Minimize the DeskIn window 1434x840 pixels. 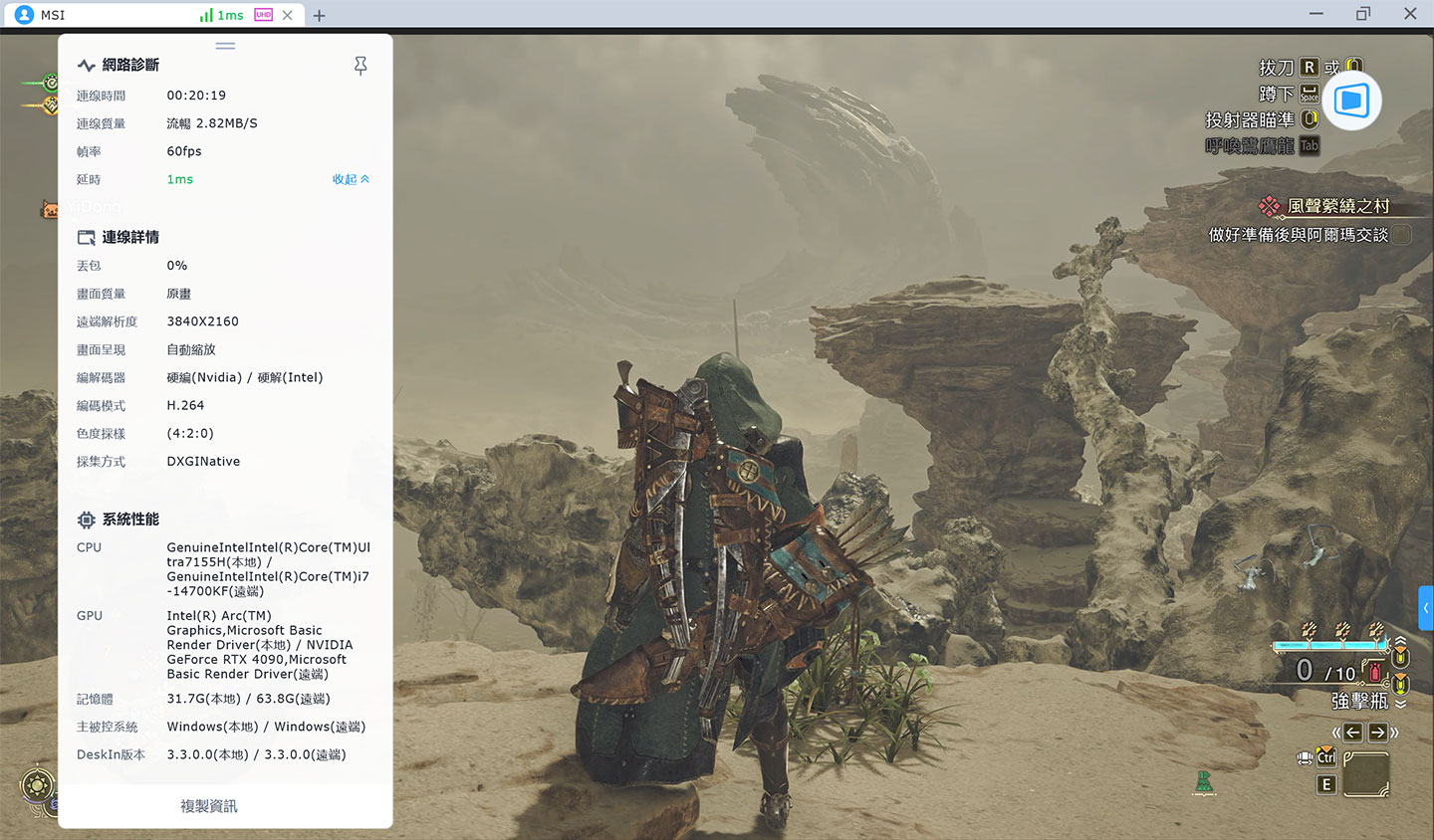coord(1316,14)
